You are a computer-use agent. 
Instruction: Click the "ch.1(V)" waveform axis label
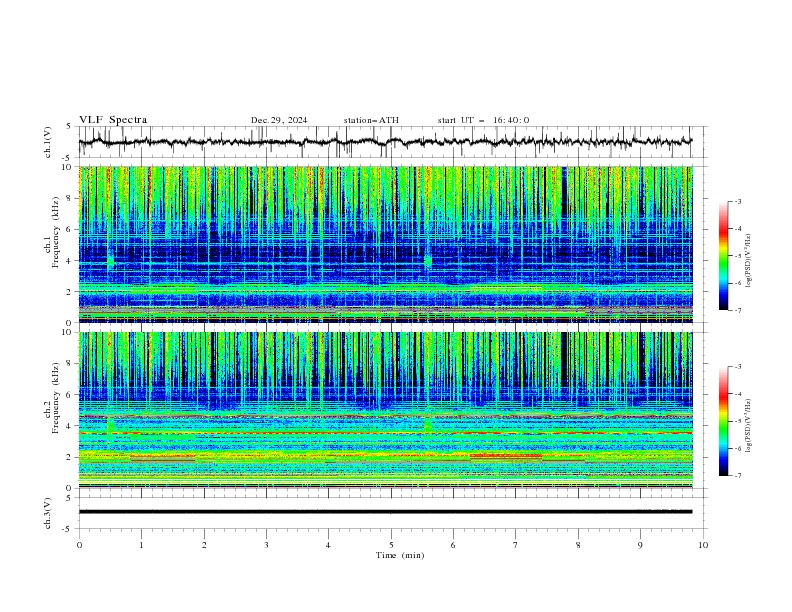pos(48,142)
